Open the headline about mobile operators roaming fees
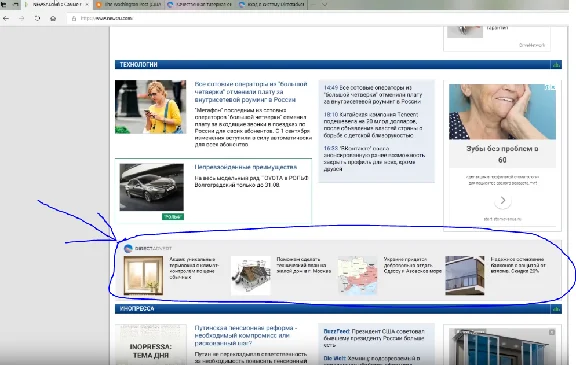The width and height of the screenshot is (576, 365). tap(251, 92)
